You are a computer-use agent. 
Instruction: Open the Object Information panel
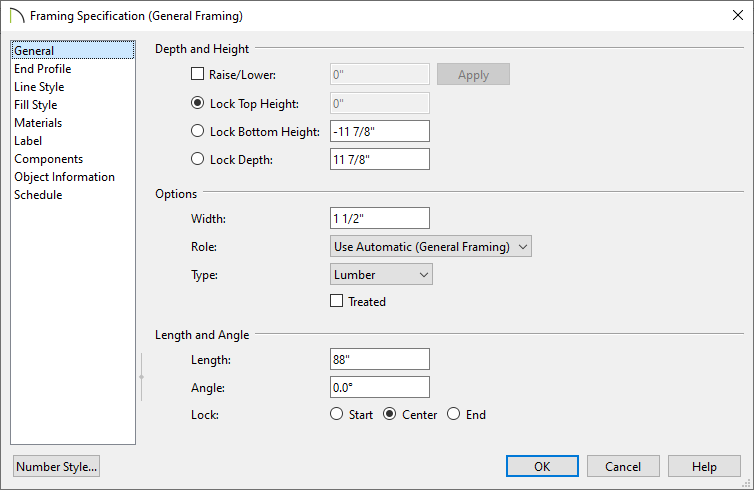pos(64,176)
